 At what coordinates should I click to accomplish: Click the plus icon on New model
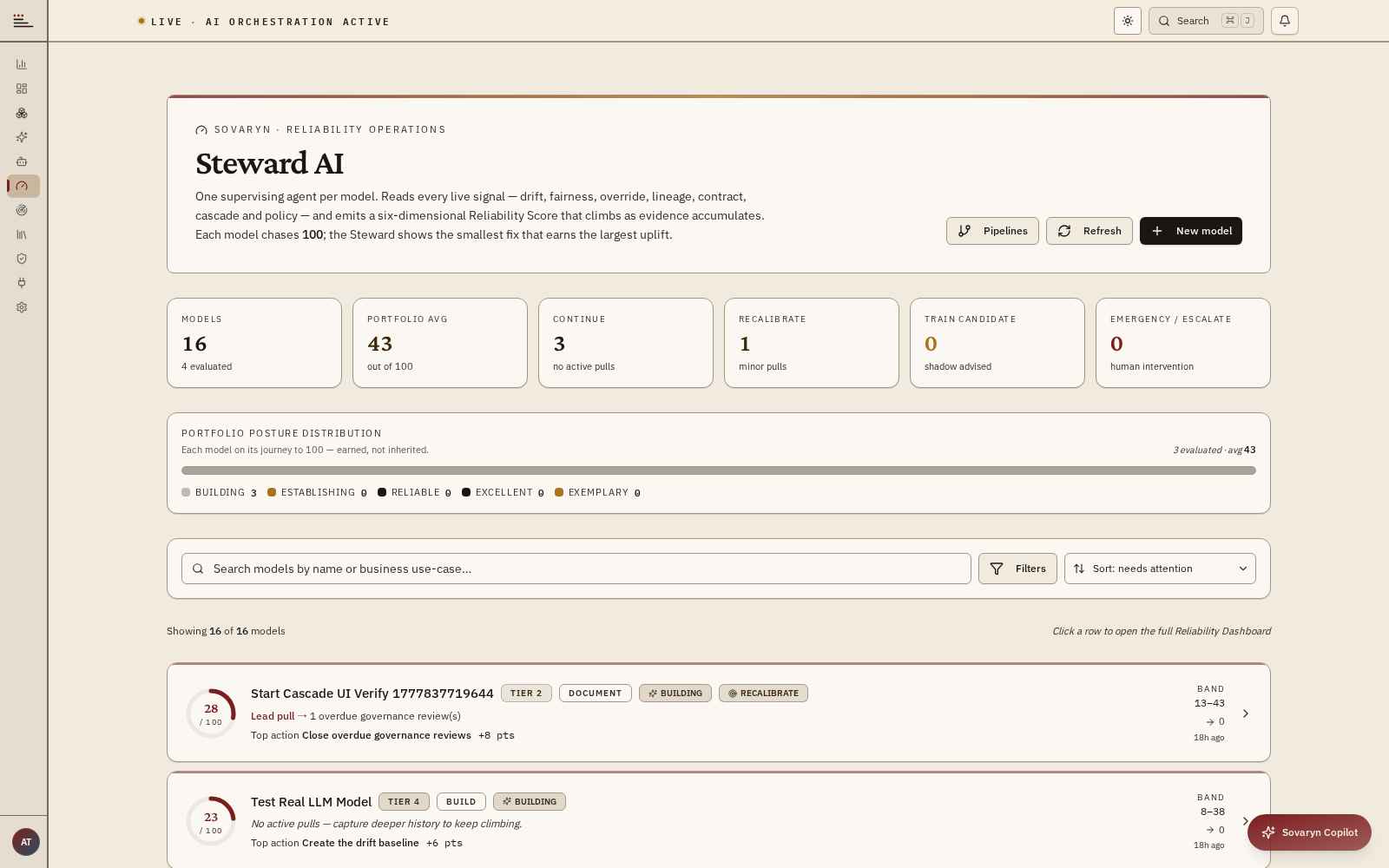1157,231
